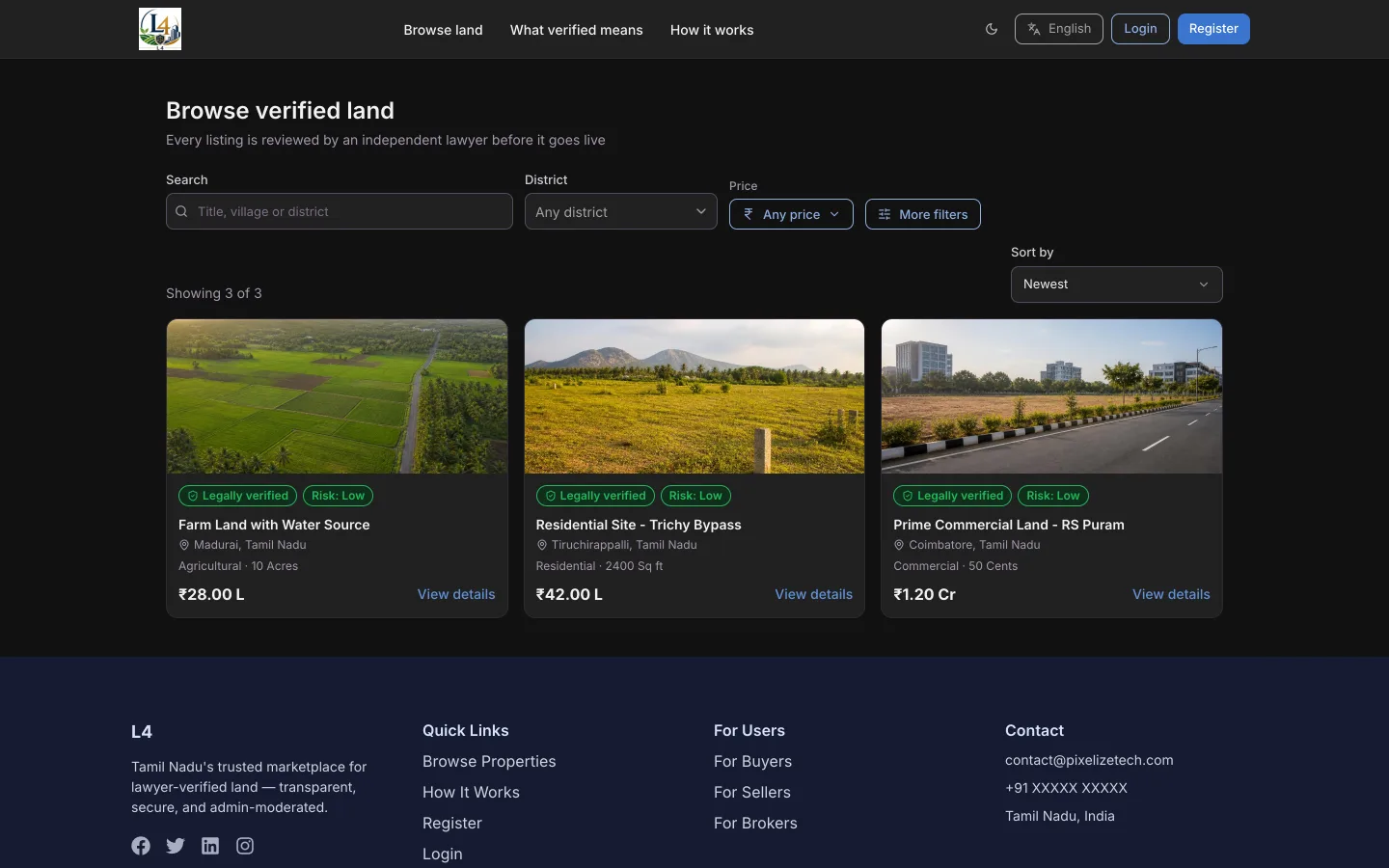This screenshot has width=1389, height=868.
Task: Click the Register button in header
Action: click(x=1213, y=29)
